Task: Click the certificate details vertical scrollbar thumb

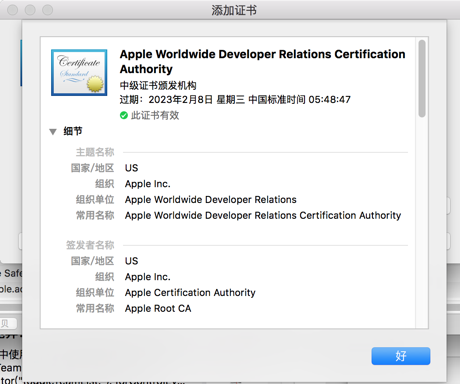Action: (x=422, y=78)
